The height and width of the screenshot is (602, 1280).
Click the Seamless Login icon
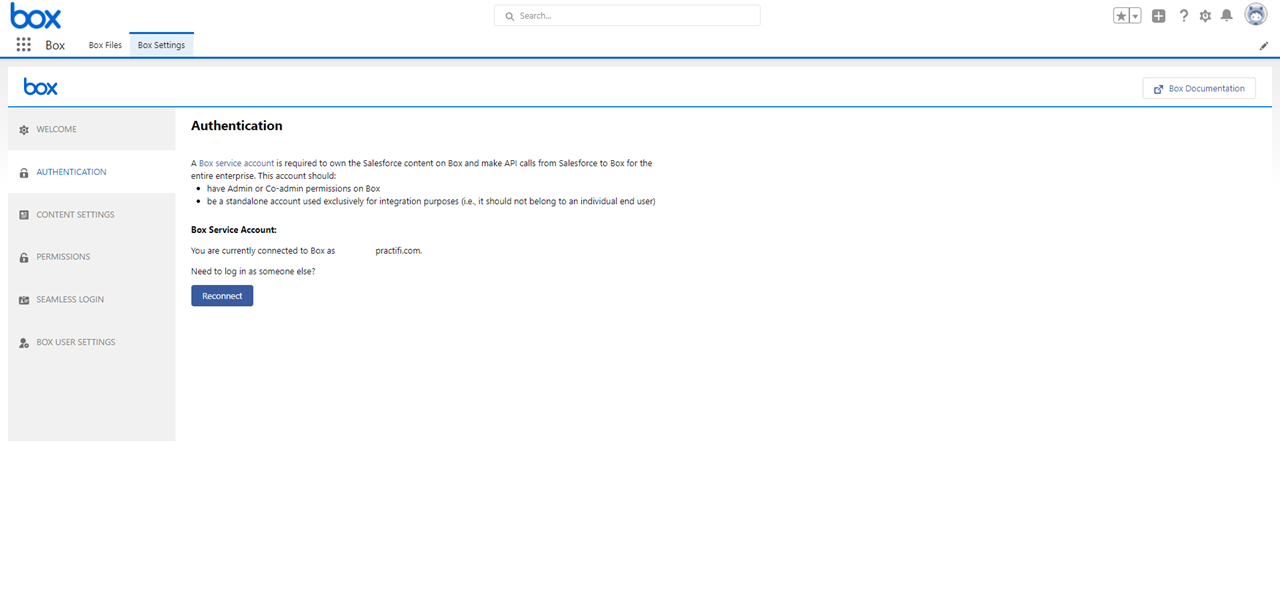pyautogui.click(x=24, y=300)
